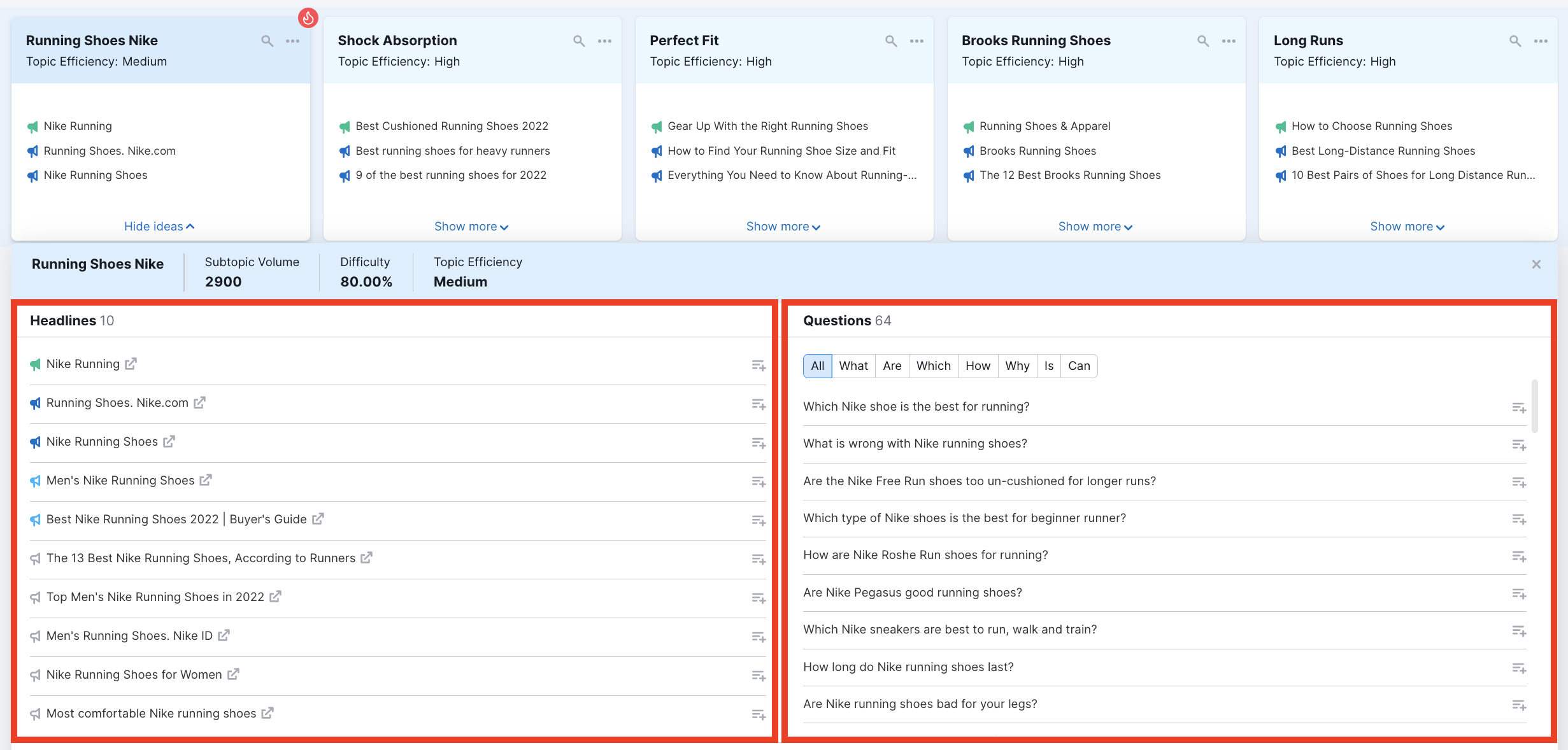
Task: Click the search icon on the Shock Absorption card
Action: 579,40
